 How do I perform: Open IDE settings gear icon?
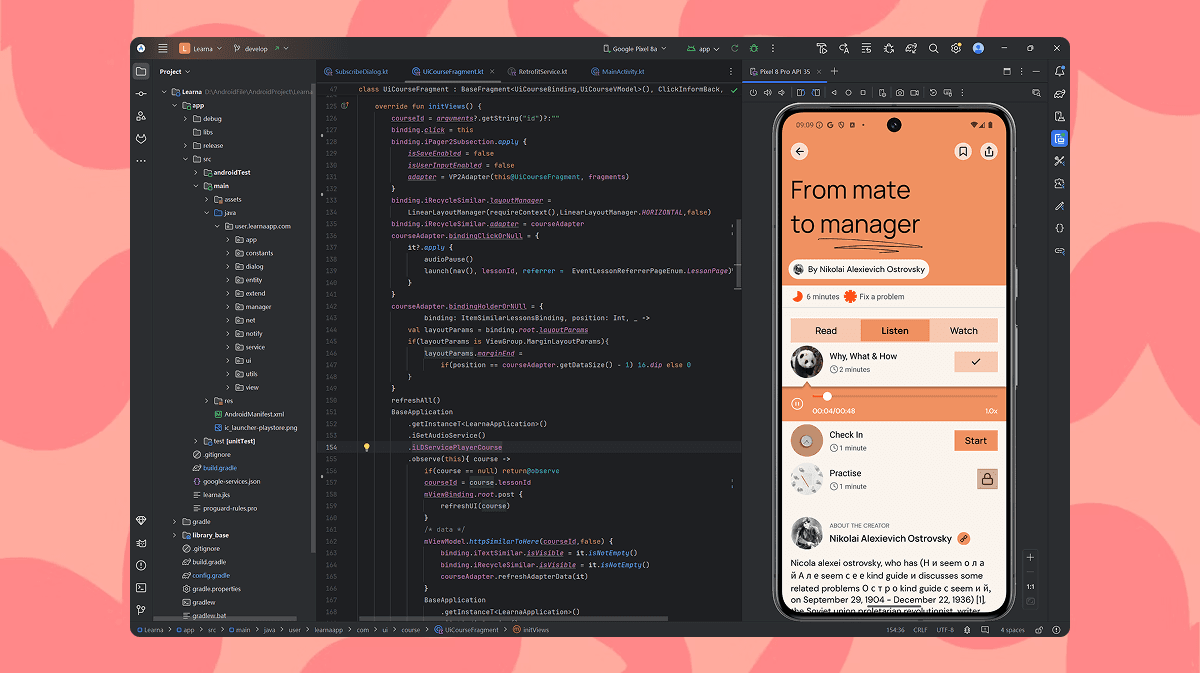click(x=956, y=48)
